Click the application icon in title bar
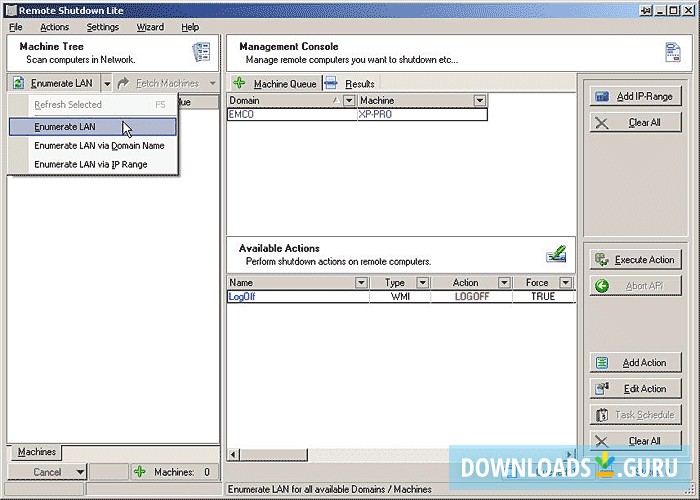 (x=11, y=10)
